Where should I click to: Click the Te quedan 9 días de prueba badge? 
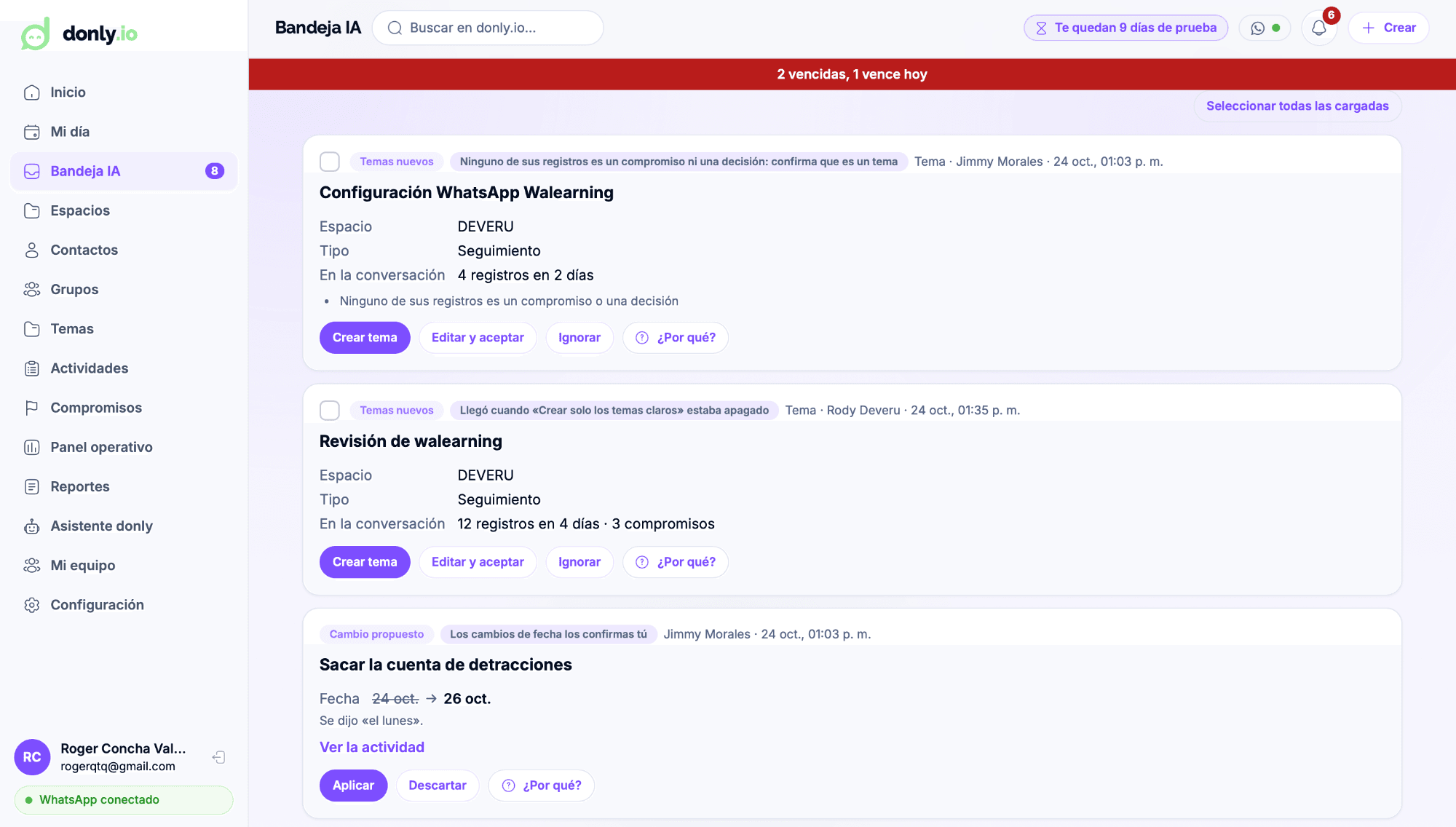pyautogui.click(x=1125, y=28)
